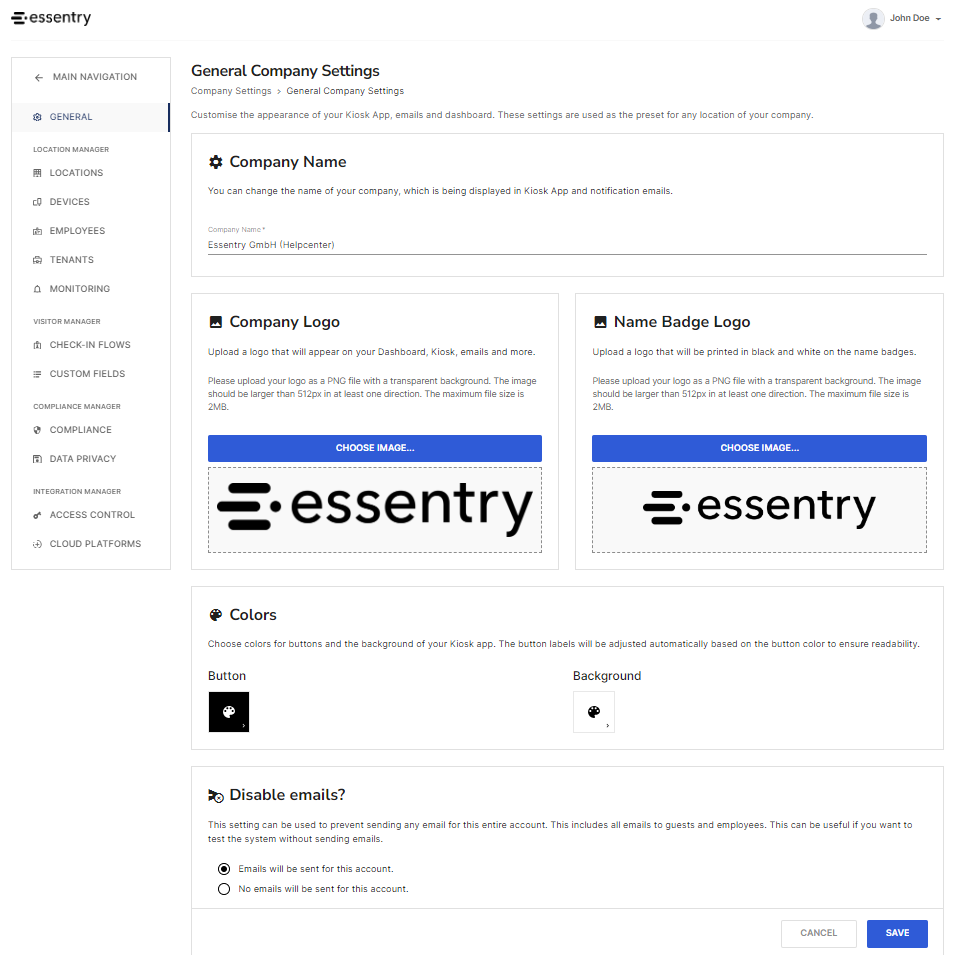Select 'No emails will be sent' radio option
Screen dimensions: 955x955
[224, 889]
